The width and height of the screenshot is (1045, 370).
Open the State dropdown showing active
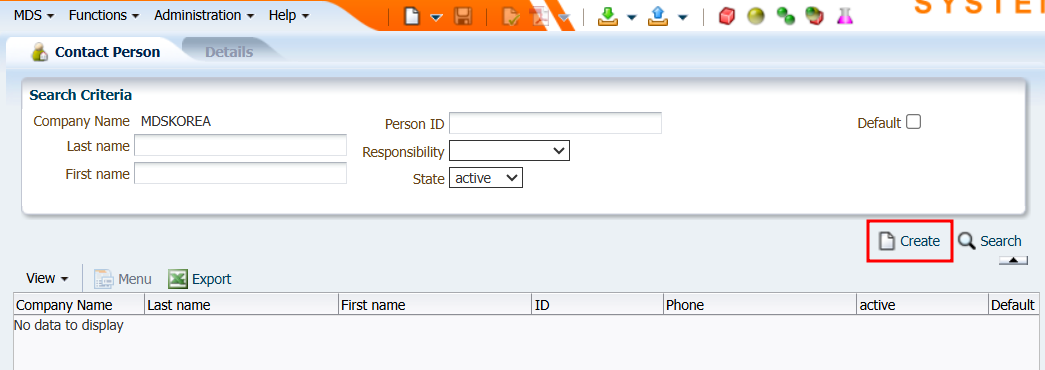tap(486, 178)
